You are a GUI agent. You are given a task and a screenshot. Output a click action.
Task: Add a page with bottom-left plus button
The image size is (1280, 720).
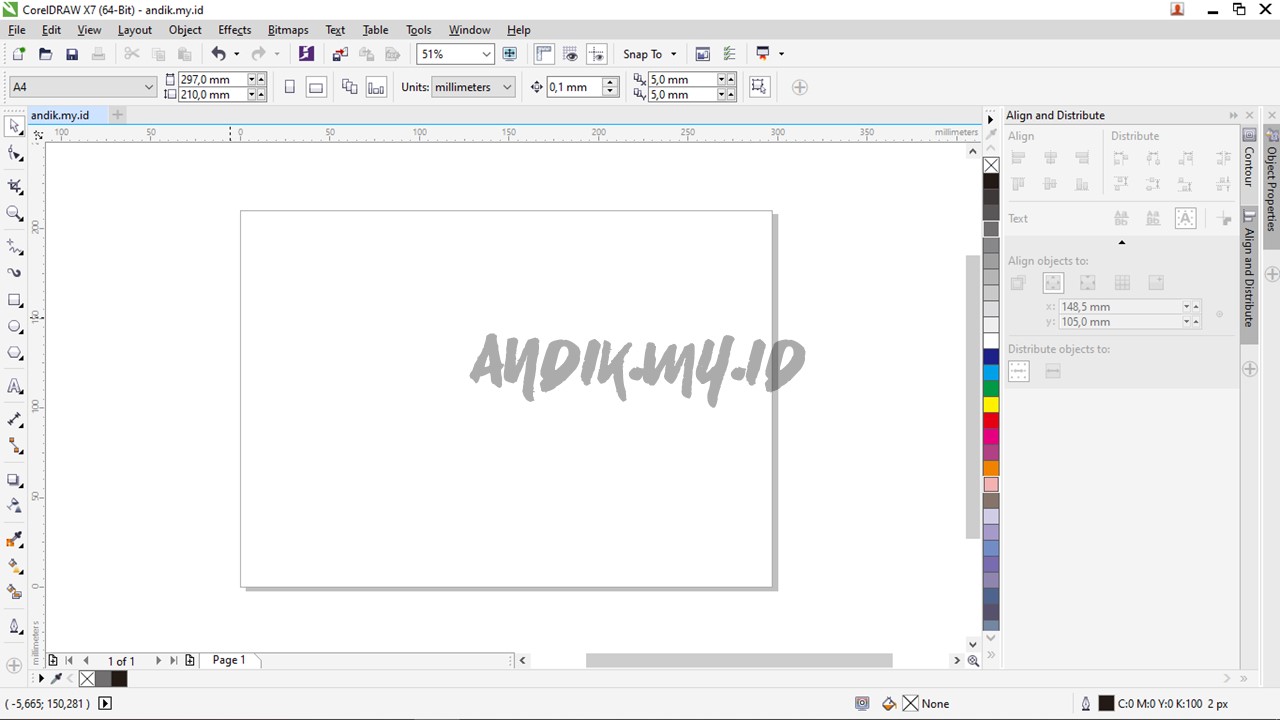coord(53,660)
